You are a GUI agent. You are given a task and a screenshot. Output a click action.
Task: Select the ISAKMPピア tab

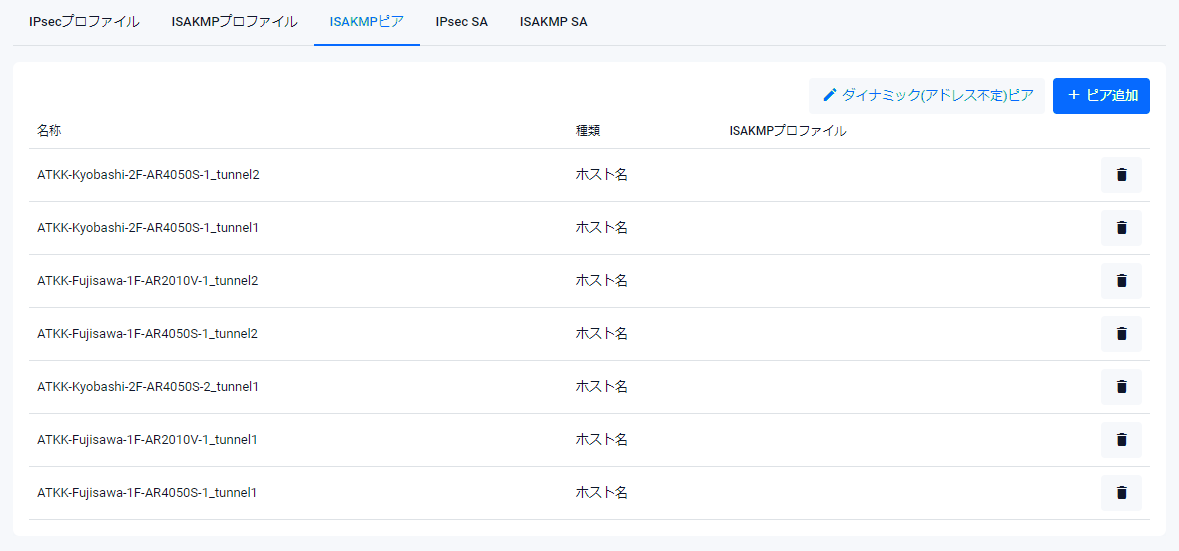pyautogui.click(x=366, y=22)
